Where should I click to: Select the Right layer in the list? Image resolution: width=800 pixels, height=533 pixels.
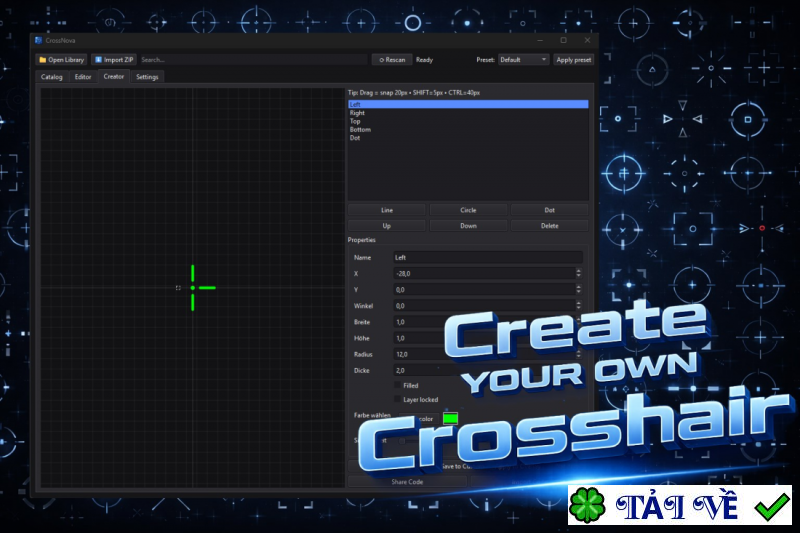coord(468,113)
